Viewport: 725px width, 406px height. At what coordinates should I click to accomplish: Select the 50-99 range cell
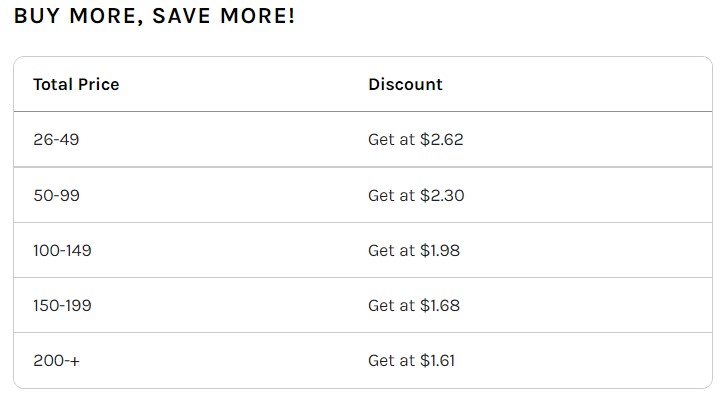(56, 196)
